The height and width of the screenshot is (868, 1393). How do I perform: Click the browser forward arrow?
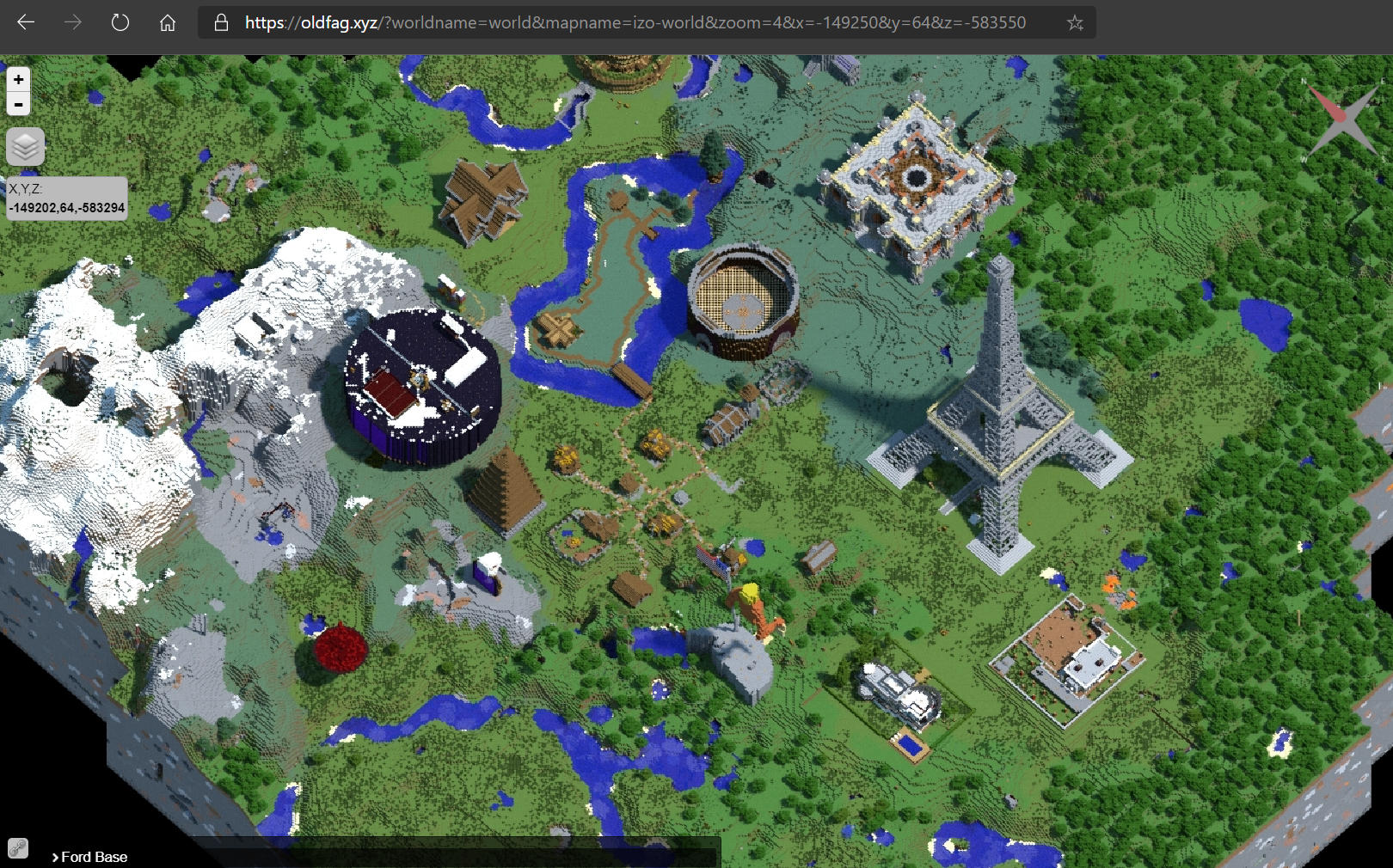coord(73,22)
